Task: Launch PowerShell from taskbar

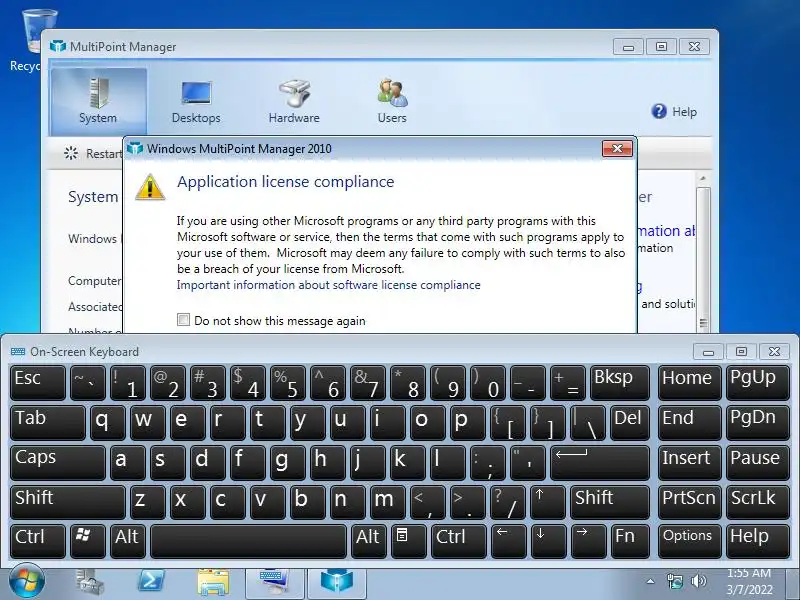Action: (152, 582)
